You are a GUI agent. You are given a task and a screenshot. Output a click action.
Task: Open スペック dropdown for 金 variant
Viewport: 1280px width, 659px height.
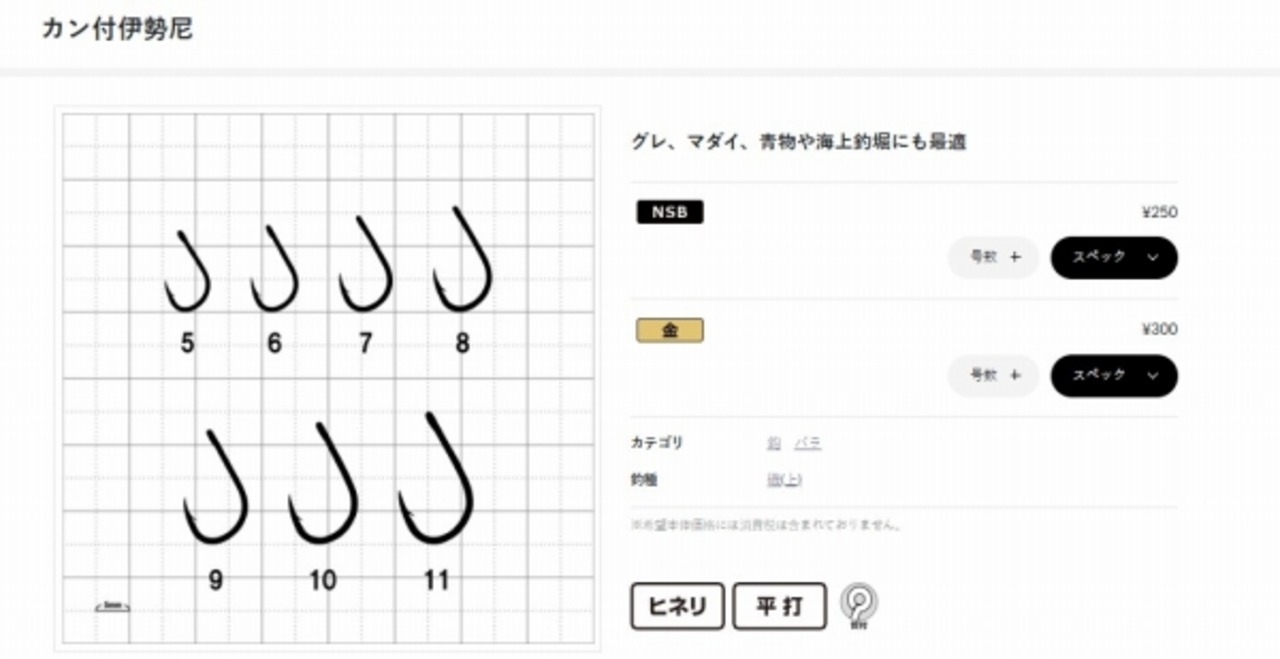1114,375
